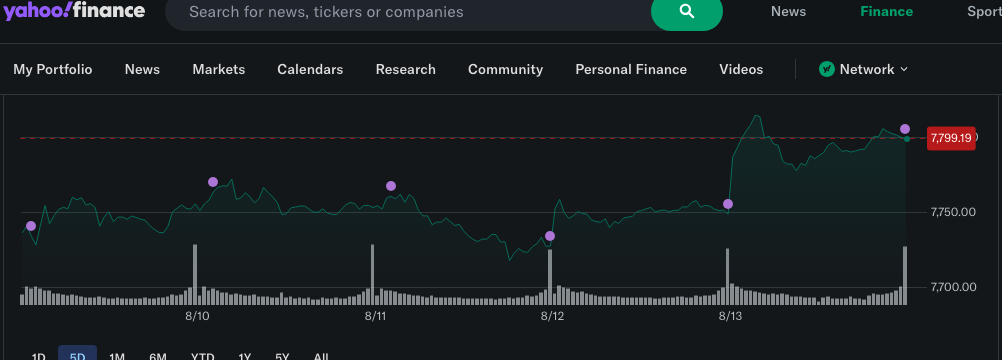The image size is (1002, 360).
Task: Click the red 7,799.19 price label
Action: pos(951,138)
